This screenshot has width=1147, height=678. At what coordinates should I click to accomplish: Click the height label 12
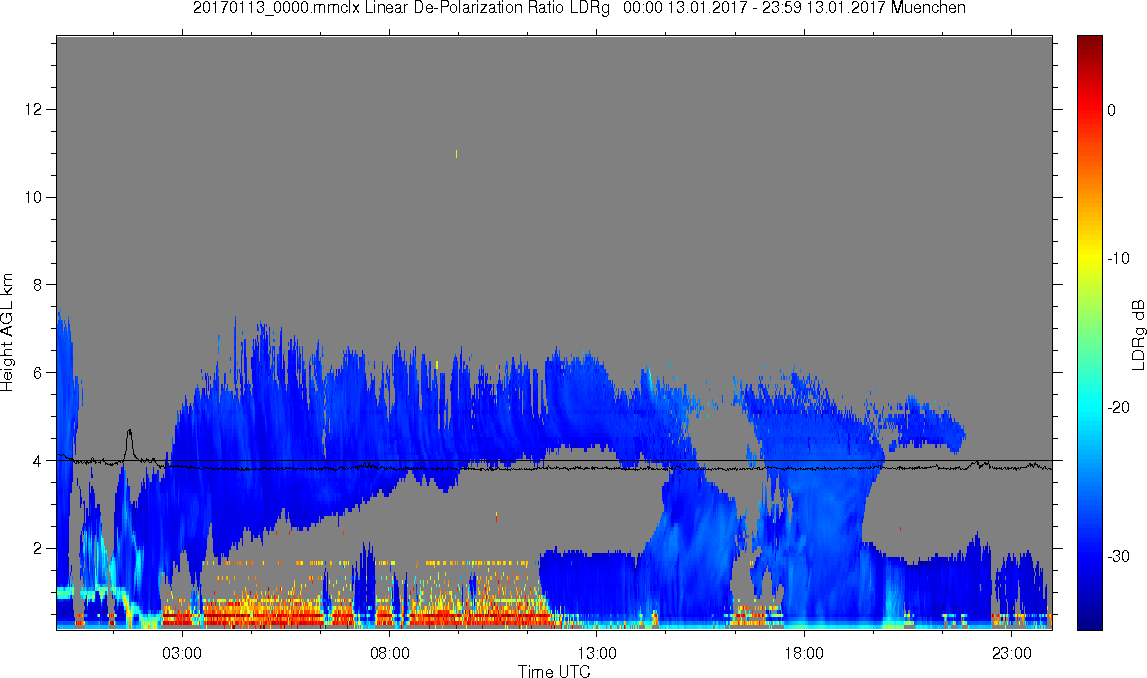click(x=33, y=110)
